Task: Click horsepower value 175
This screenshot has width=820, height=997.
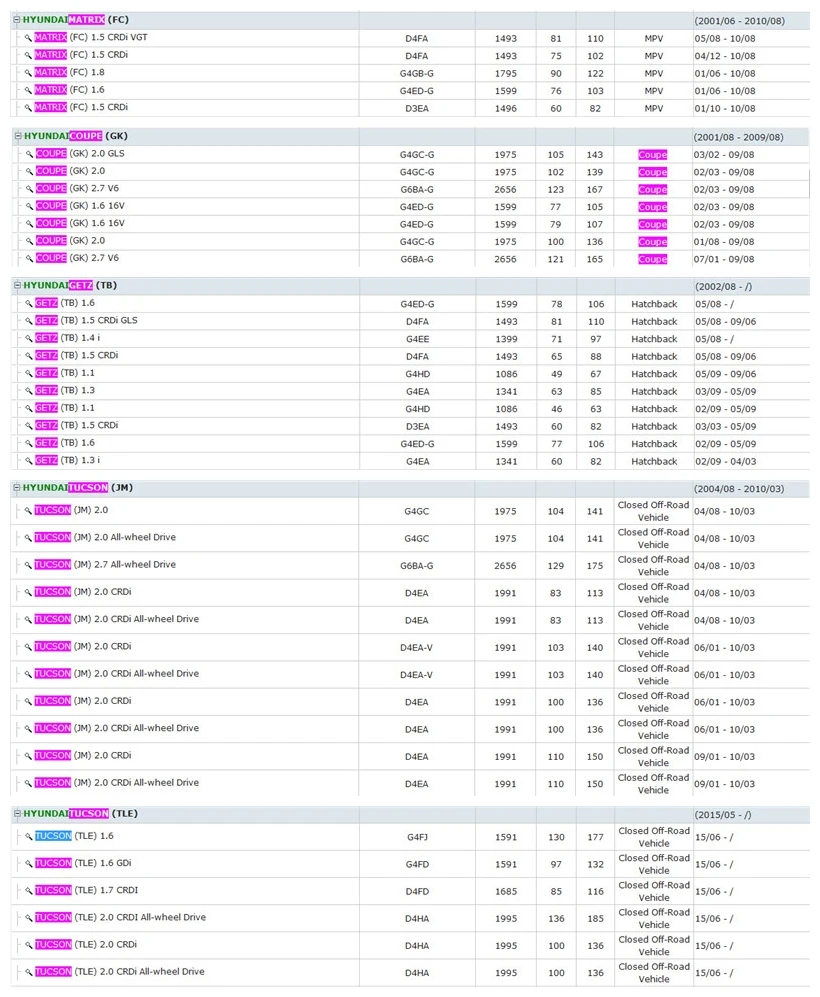Action: pos(595,565)
